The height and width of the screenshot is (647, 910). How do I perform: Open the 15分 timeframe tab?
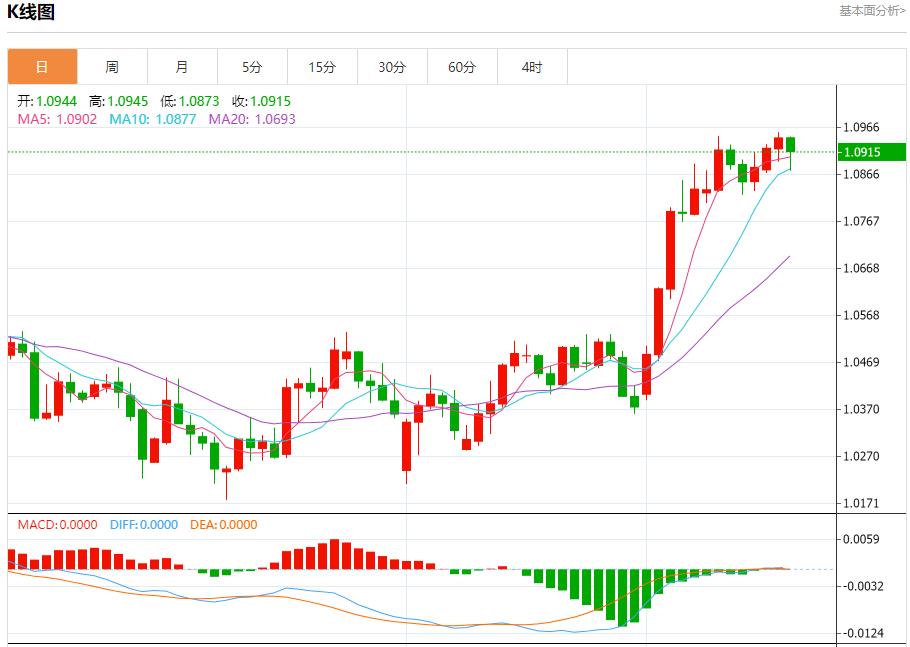coord(322,67)
